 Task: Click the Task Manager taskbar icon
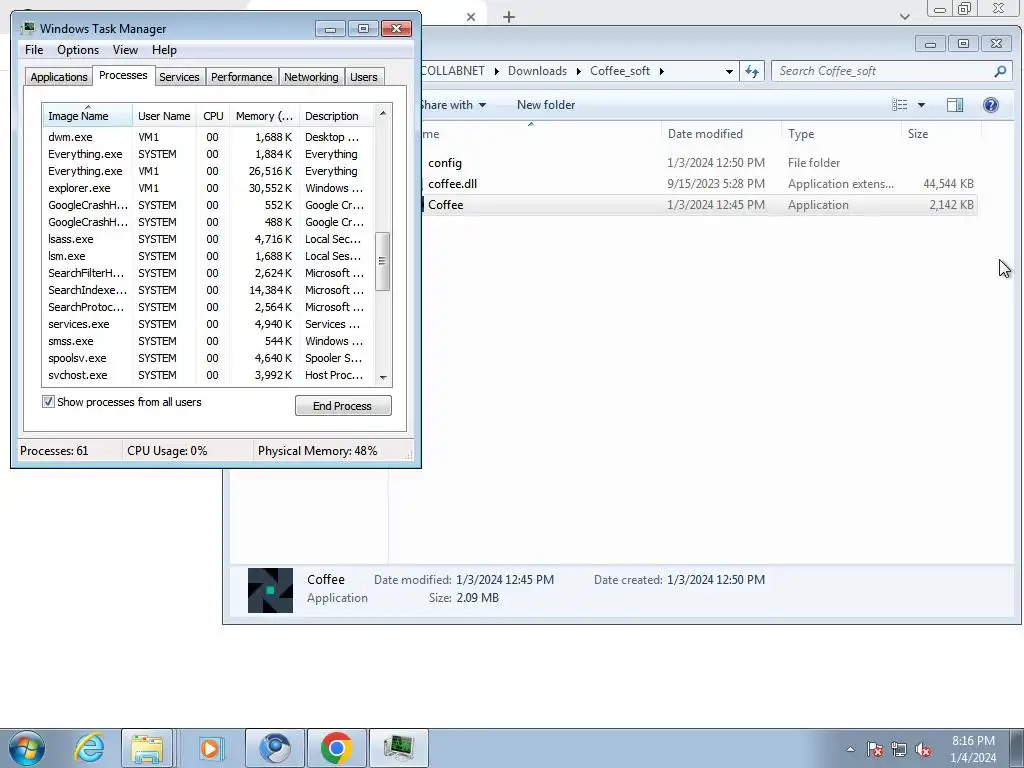[x=398, y=748]
